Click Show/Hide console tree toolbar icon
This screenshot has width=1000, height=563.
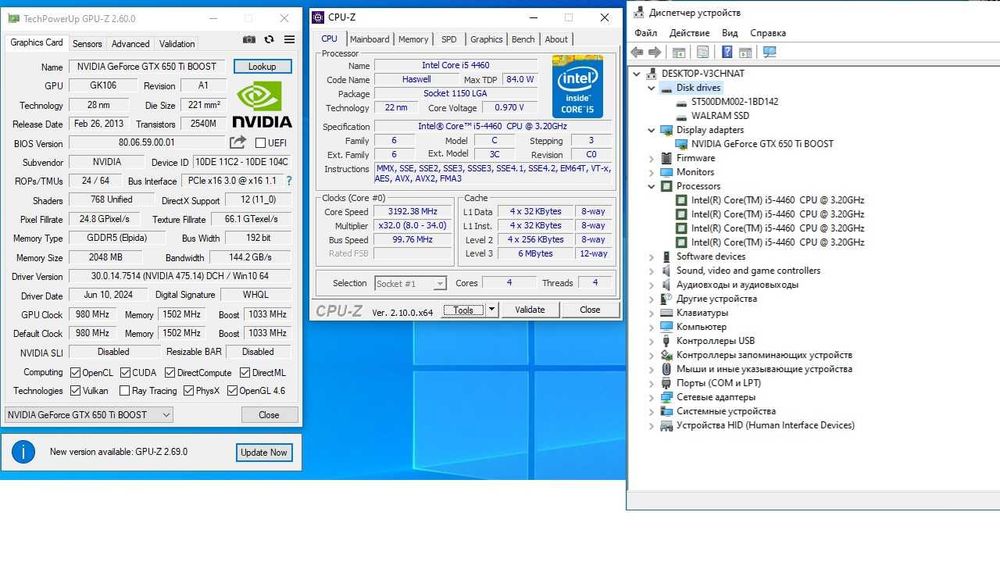[x=679, y=52]
